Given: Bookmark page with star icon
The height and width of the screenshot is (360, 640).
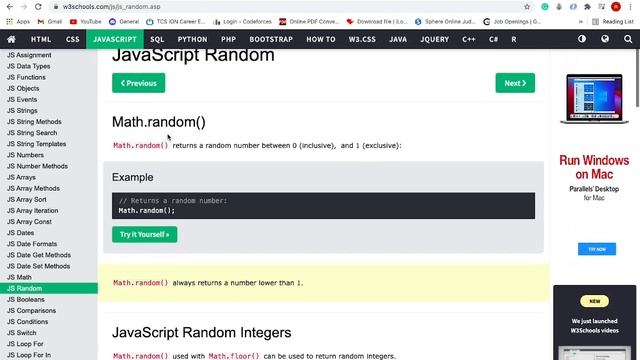Looking at the screenshot, I should point(527,7).
